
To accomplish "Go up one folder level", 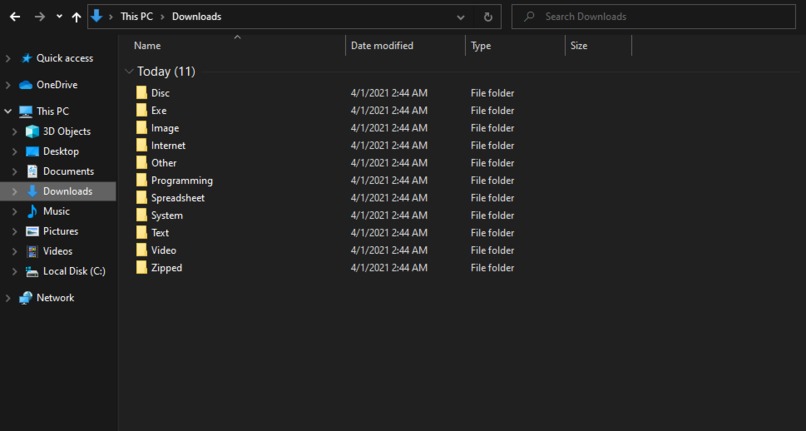I will pos(76,17).
